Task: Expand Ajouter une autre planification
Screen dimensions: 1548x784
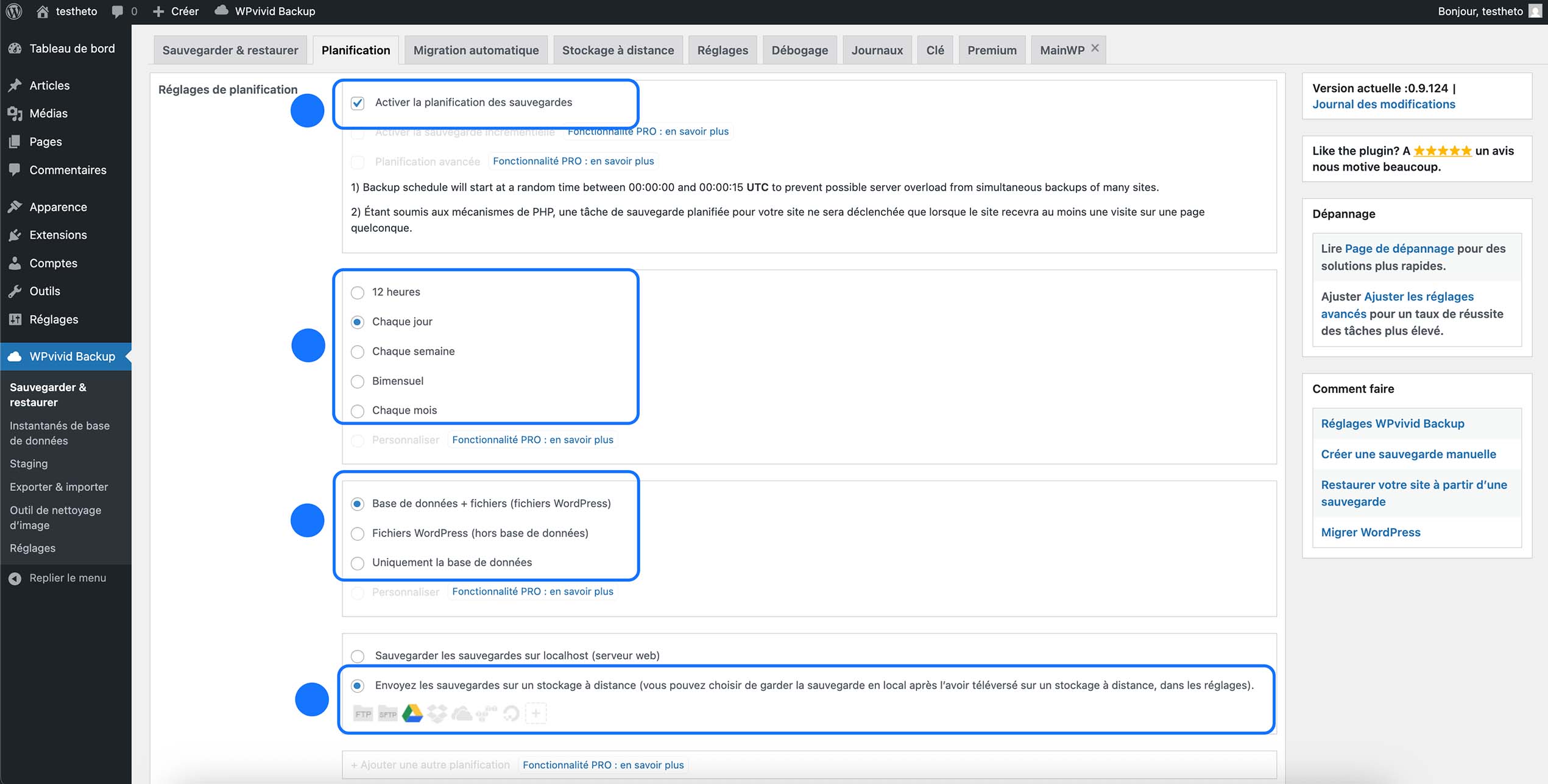Action: pyautogui.click(x=430, y=765)
